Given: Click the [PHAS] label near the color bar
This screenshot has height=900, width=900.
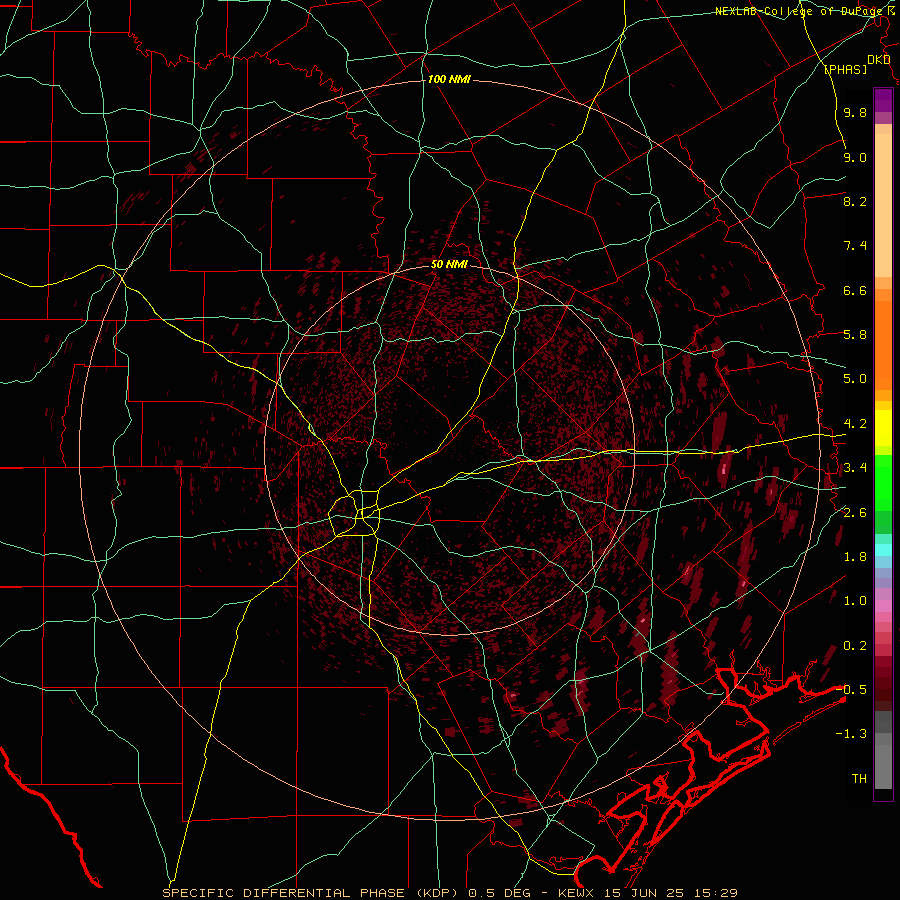Looking at the screenshot, I should click(845, 70).
